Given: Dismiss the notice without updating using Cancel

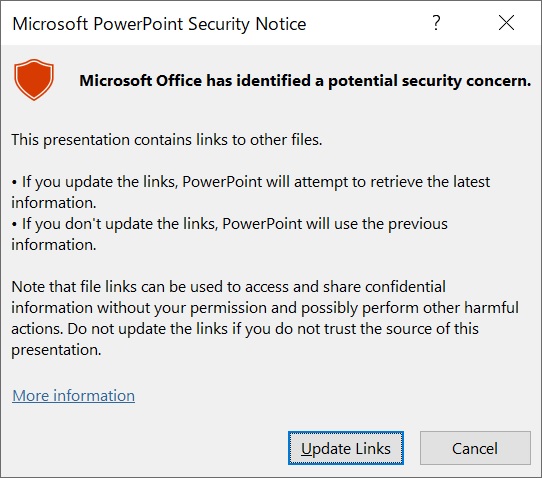Looking at the screenshot, I should 475,448.
